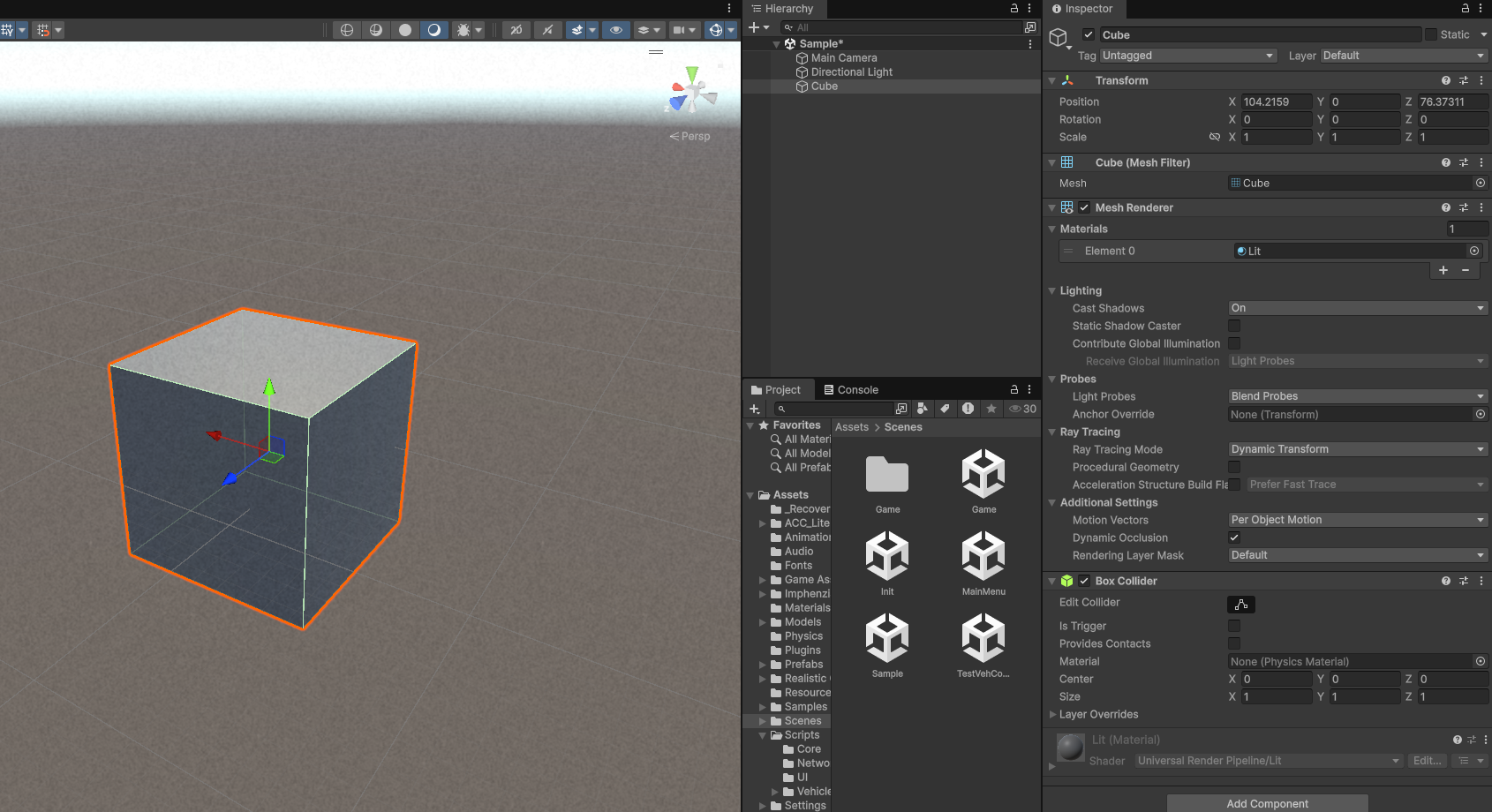Add a material element with plus button
The width and height of the screenshot is (1492, 812).
point(1443,270)
